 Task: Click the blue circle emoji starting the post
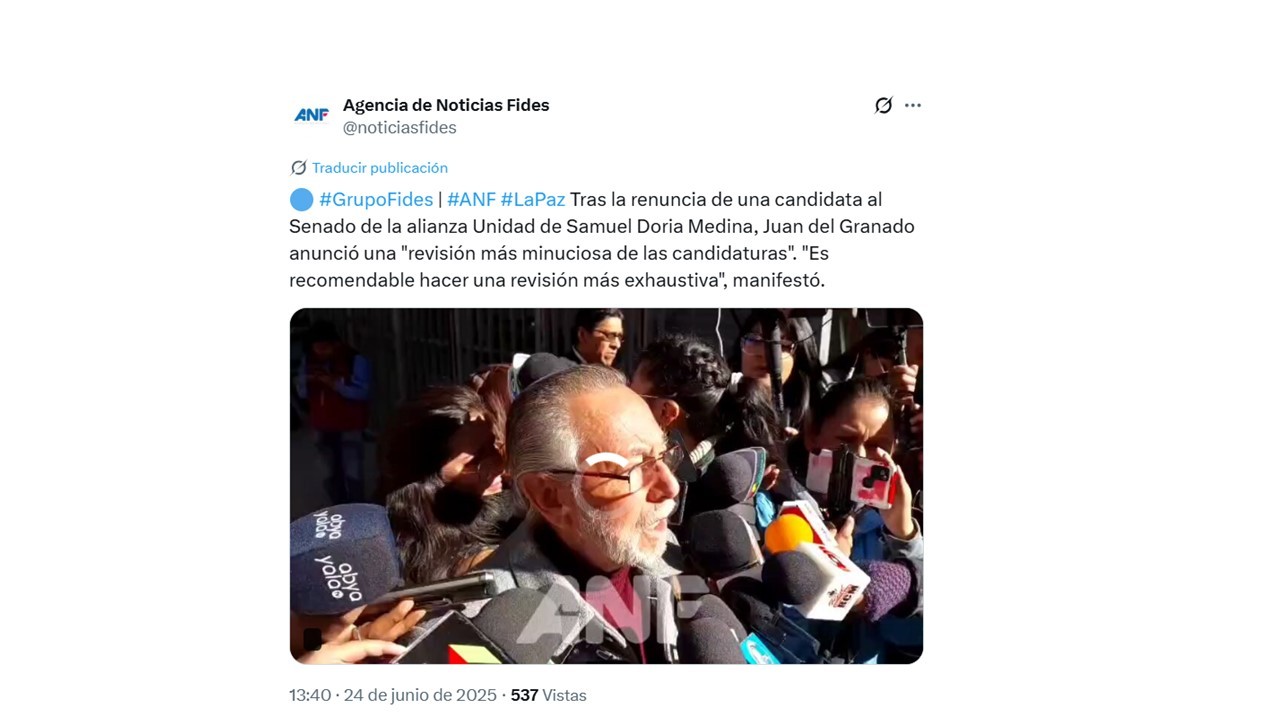[301, 199]
